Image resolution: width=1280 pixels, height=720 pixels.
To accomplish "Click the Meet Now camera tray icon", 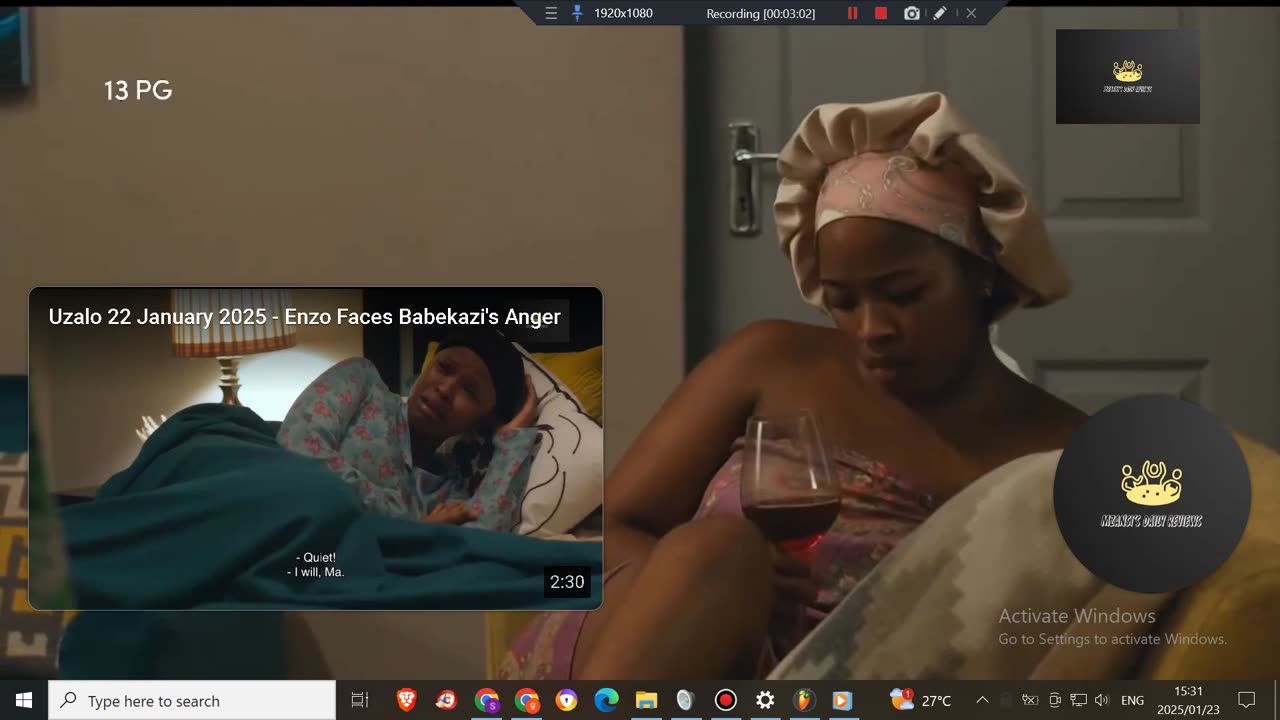I will [x=1054, y=700].
